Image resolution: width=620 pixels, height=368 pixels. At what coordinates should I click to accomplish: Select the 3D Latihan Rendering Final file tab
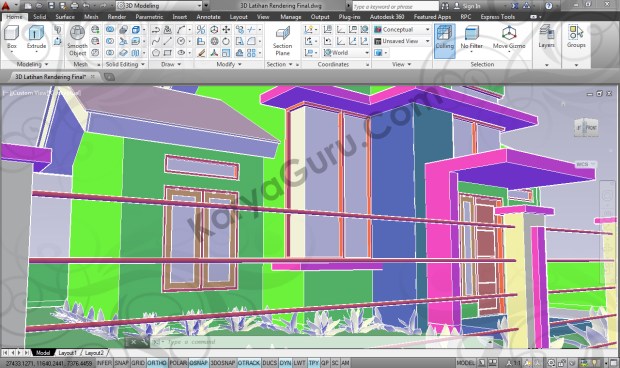point(51,77)
